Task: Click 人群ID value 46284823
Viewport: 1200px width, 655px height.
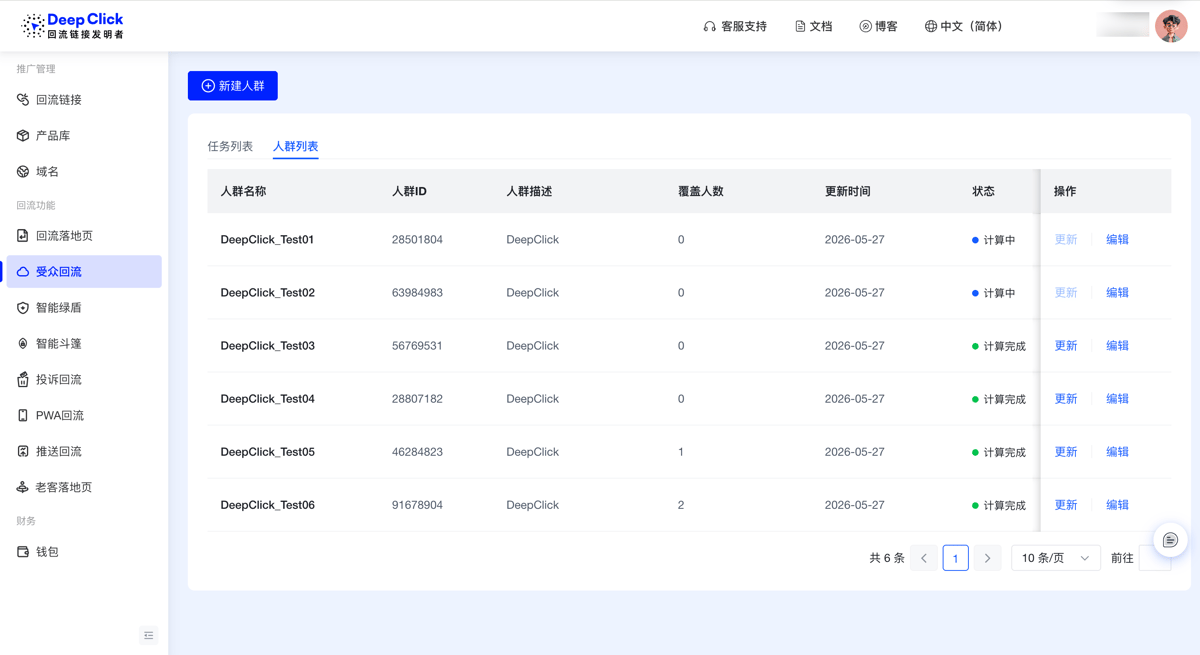Action: [417, 452]
